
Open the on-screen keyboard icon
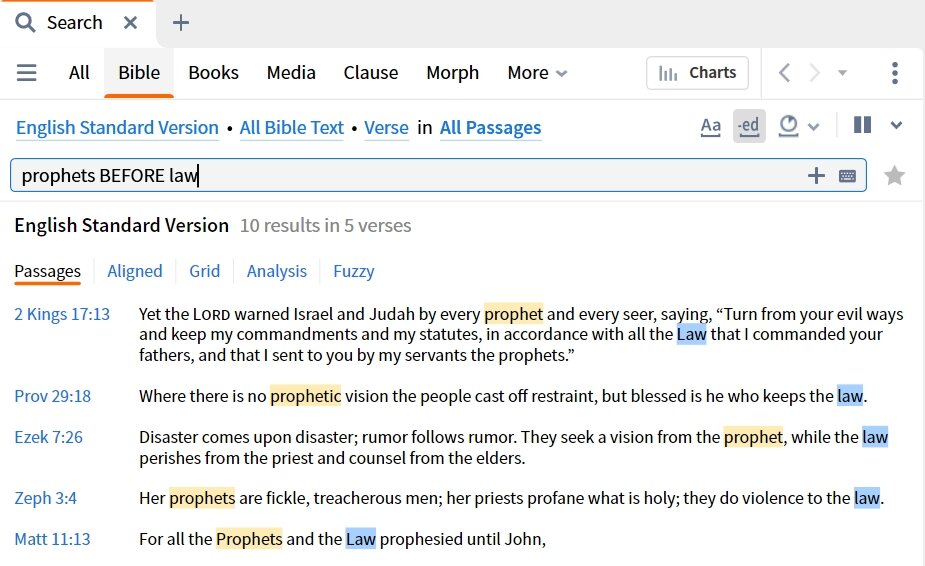point(847,176)
